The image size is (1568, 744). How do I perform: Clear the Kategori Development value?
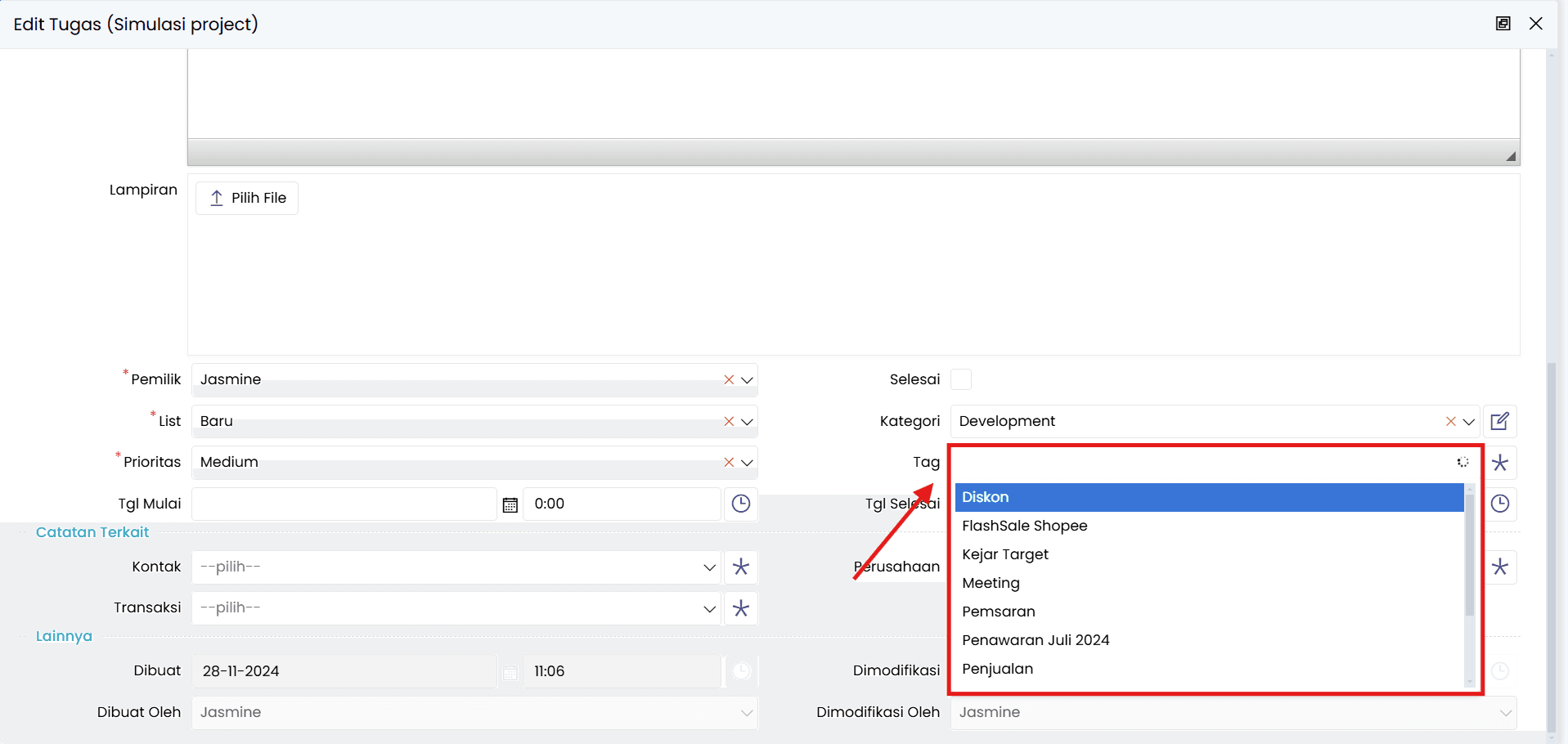click(1450, 422)
